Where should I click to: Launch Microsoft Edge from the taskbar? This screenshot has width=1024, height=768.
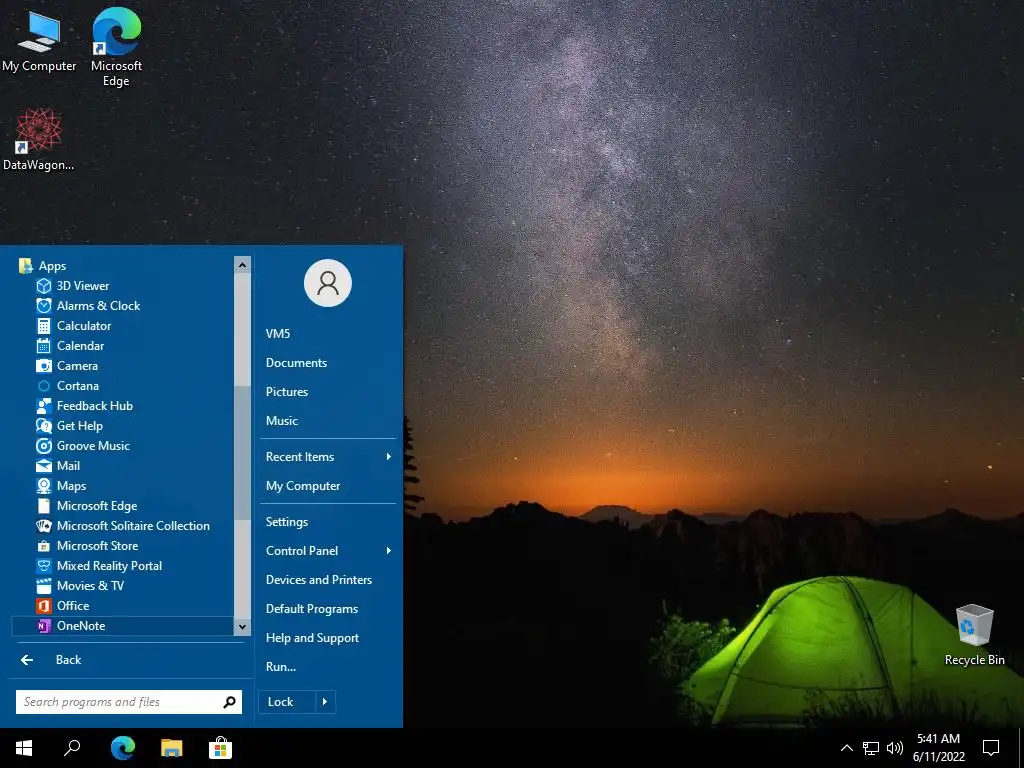122,748
